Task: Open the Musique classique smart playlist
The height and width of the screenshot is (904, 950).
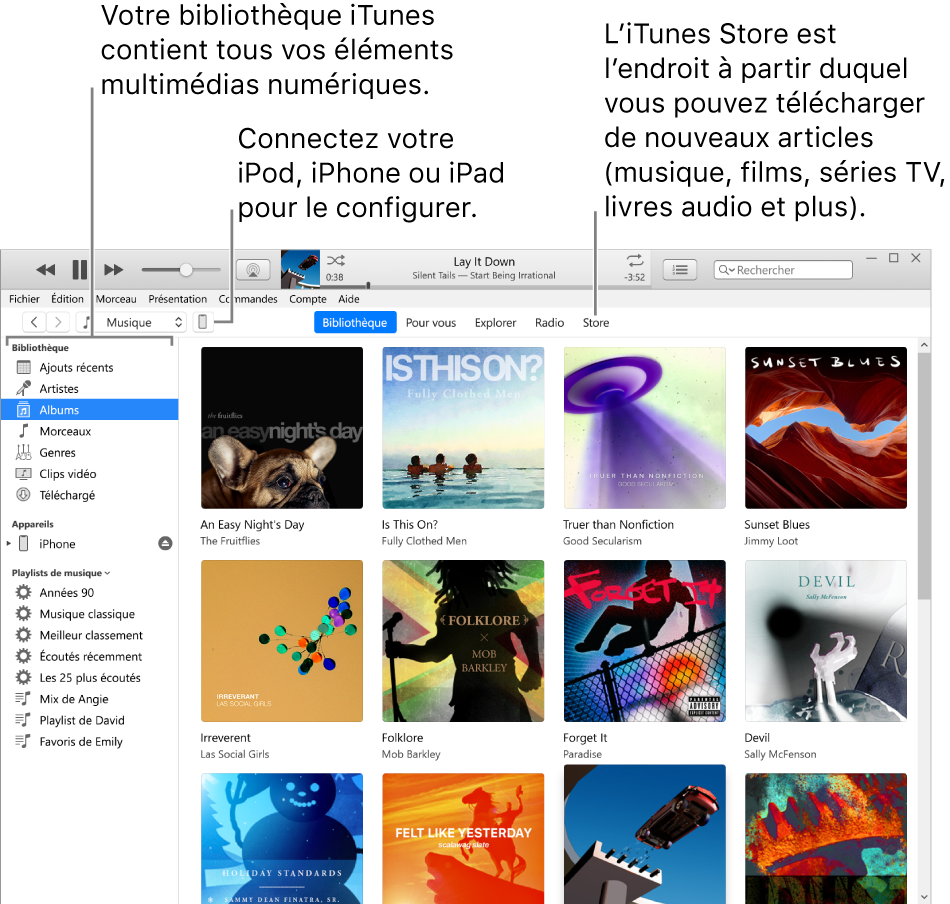Action: [x=90, y=613]
